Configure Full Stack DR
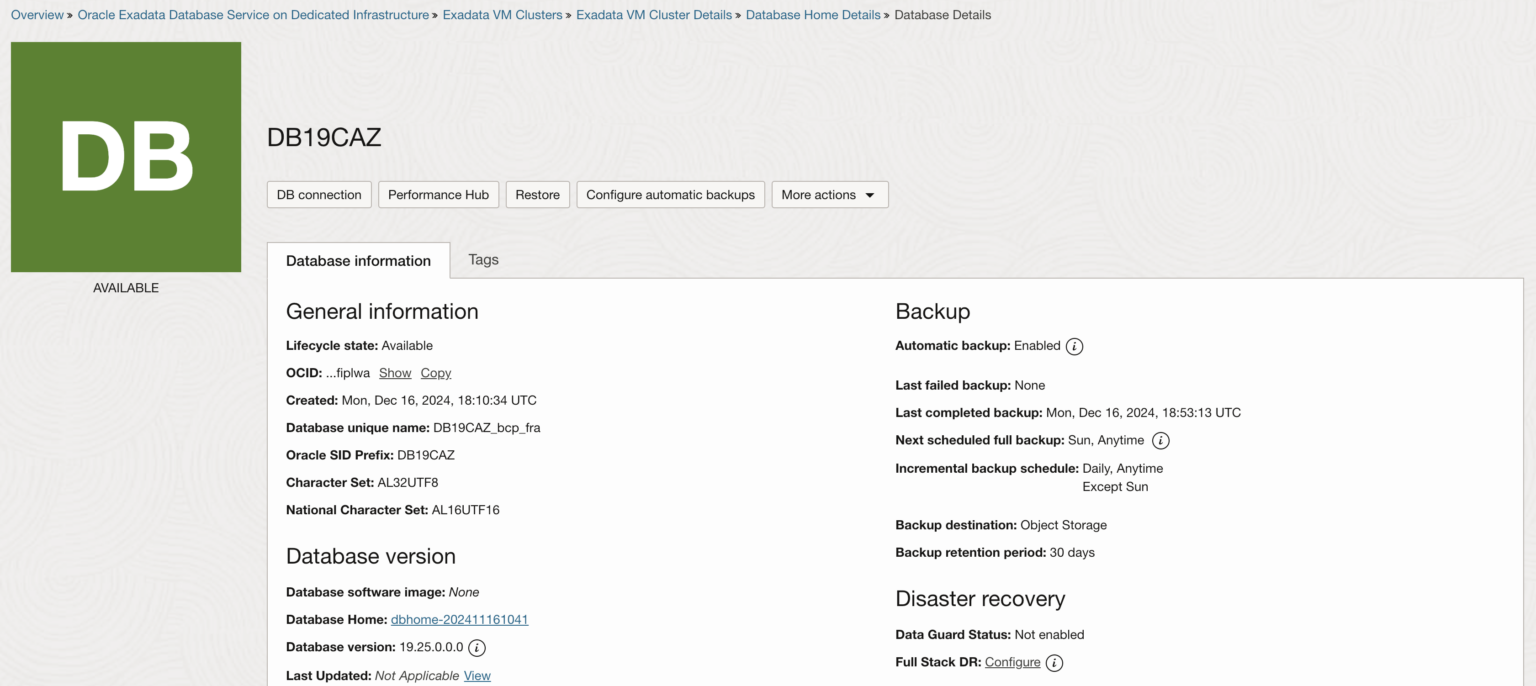The width and height of the screenshot is (1536, 686). [1012, 662]
